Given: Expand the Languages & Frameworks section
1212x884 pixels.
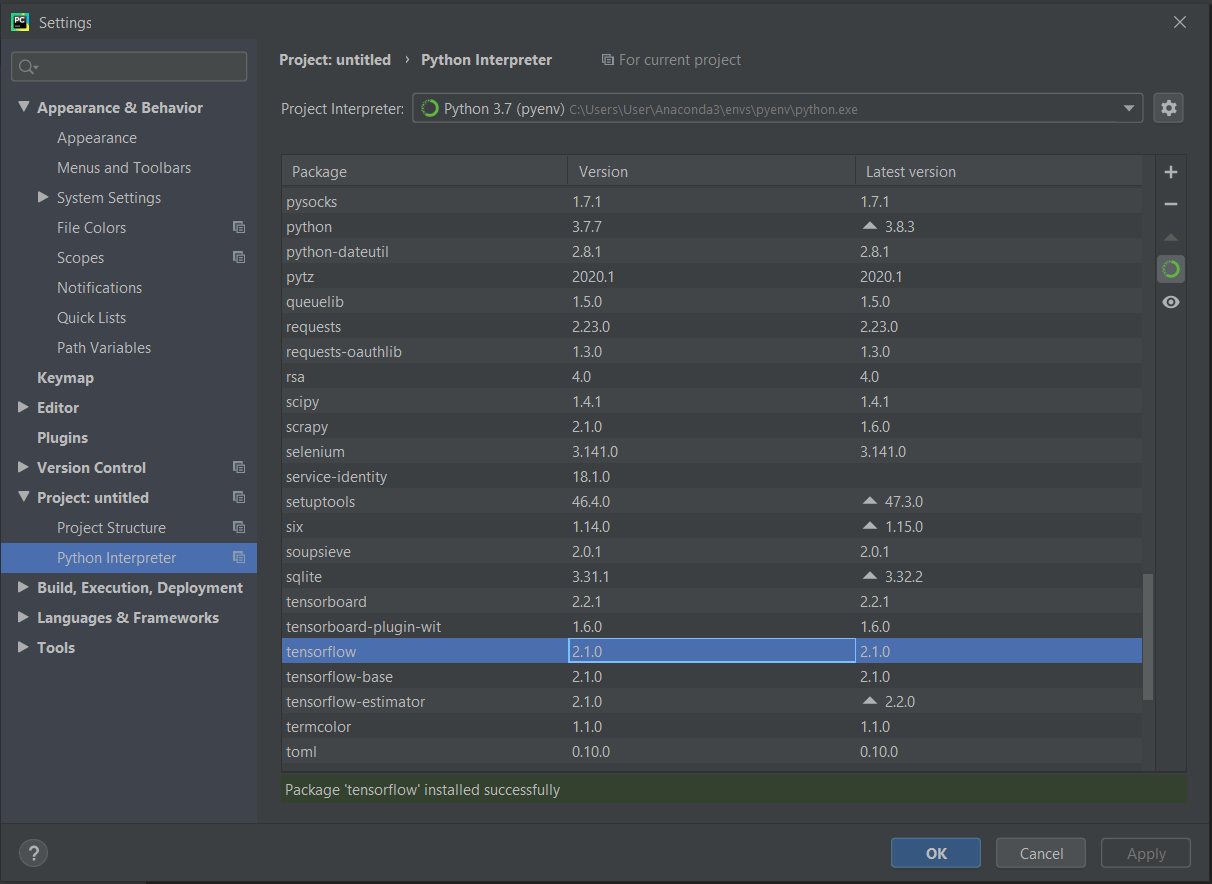Looking at the screenshot, I should 24,617.
